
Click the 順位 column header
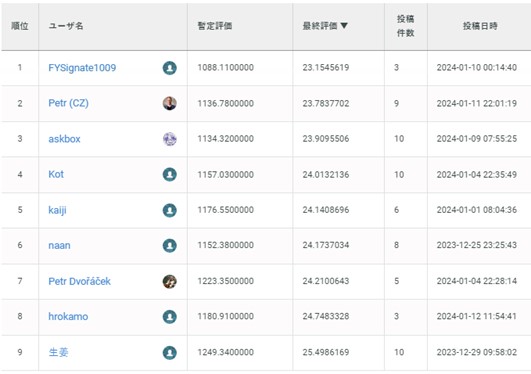coord(20,26)
